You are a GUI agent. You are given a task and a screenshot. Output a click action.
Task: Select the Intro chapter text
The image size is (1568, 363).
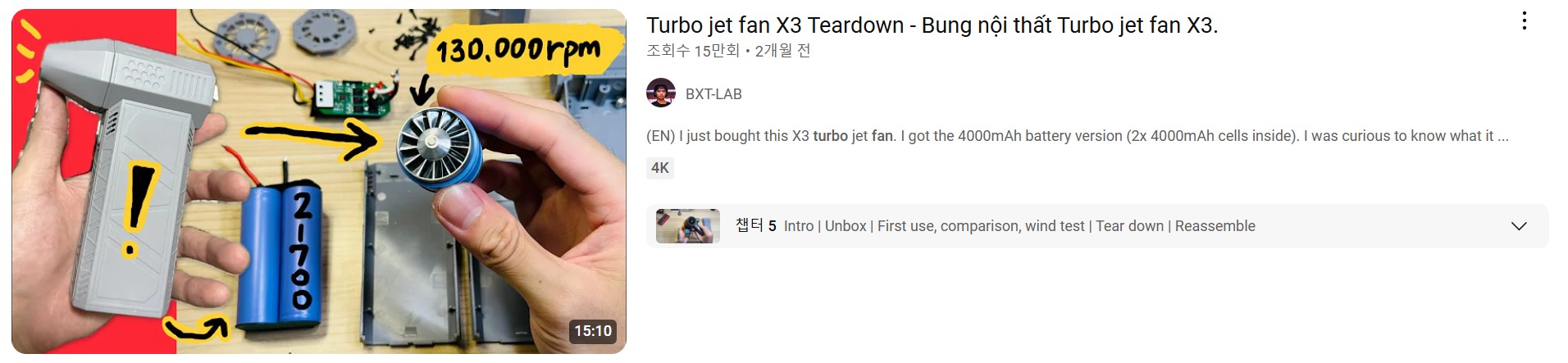[799, 226]
